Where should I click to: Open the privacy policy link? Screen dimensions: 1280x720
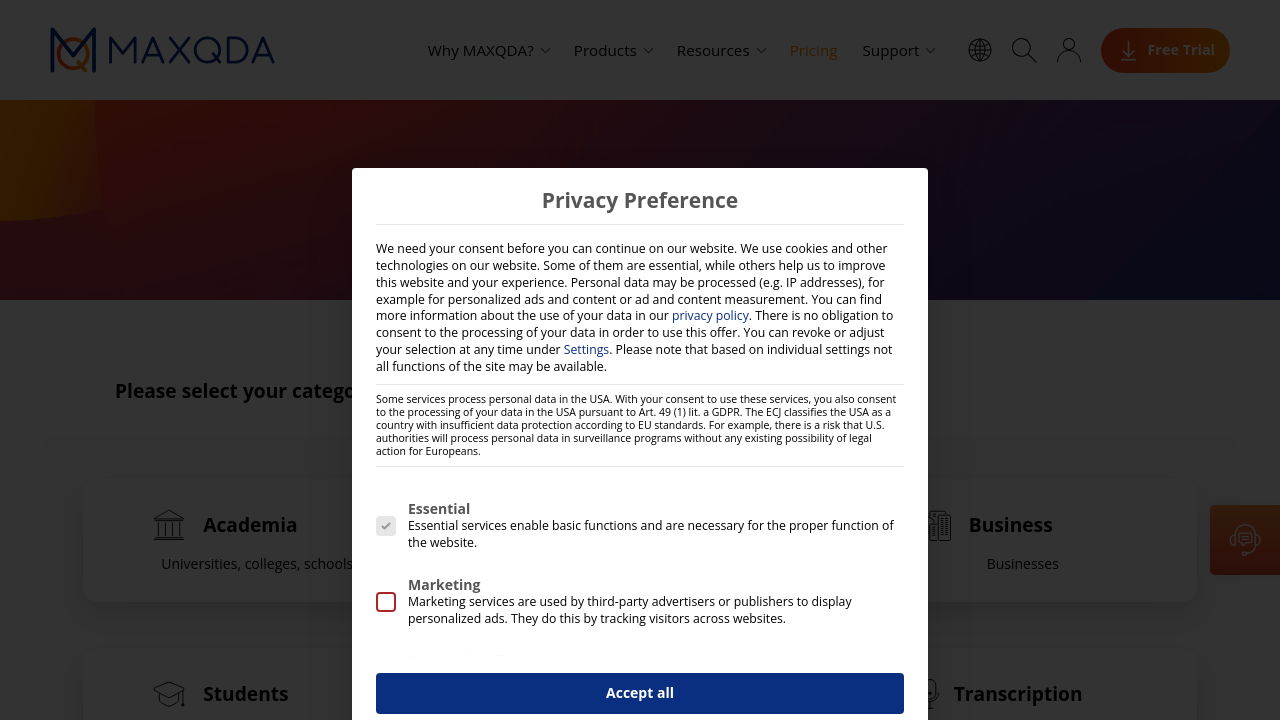[710, 316]
